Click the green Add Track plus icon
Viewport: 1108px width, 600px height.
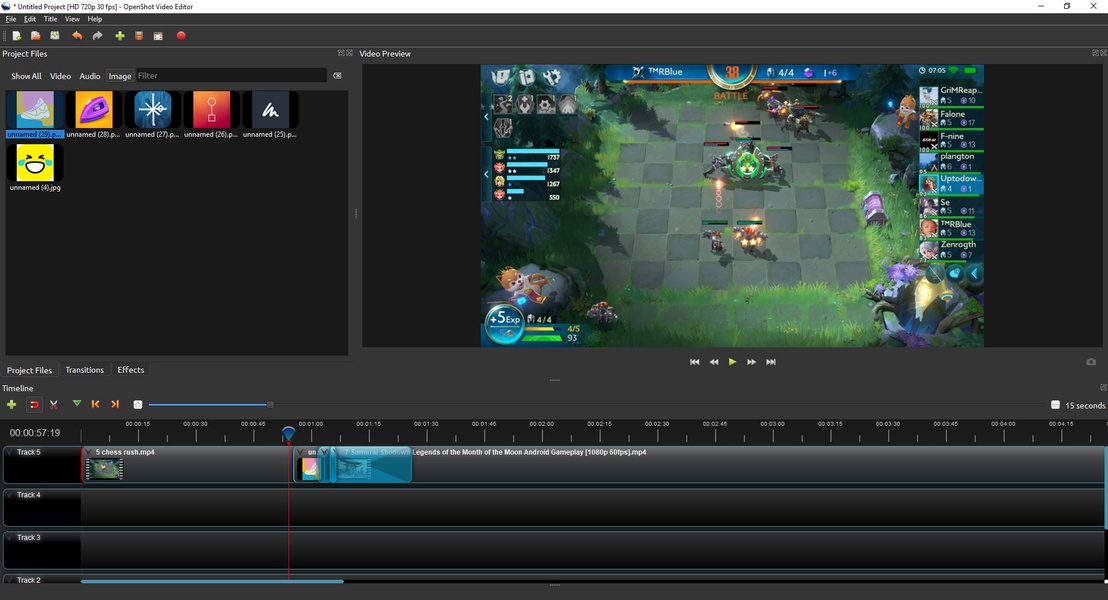(x=12, y=405)
